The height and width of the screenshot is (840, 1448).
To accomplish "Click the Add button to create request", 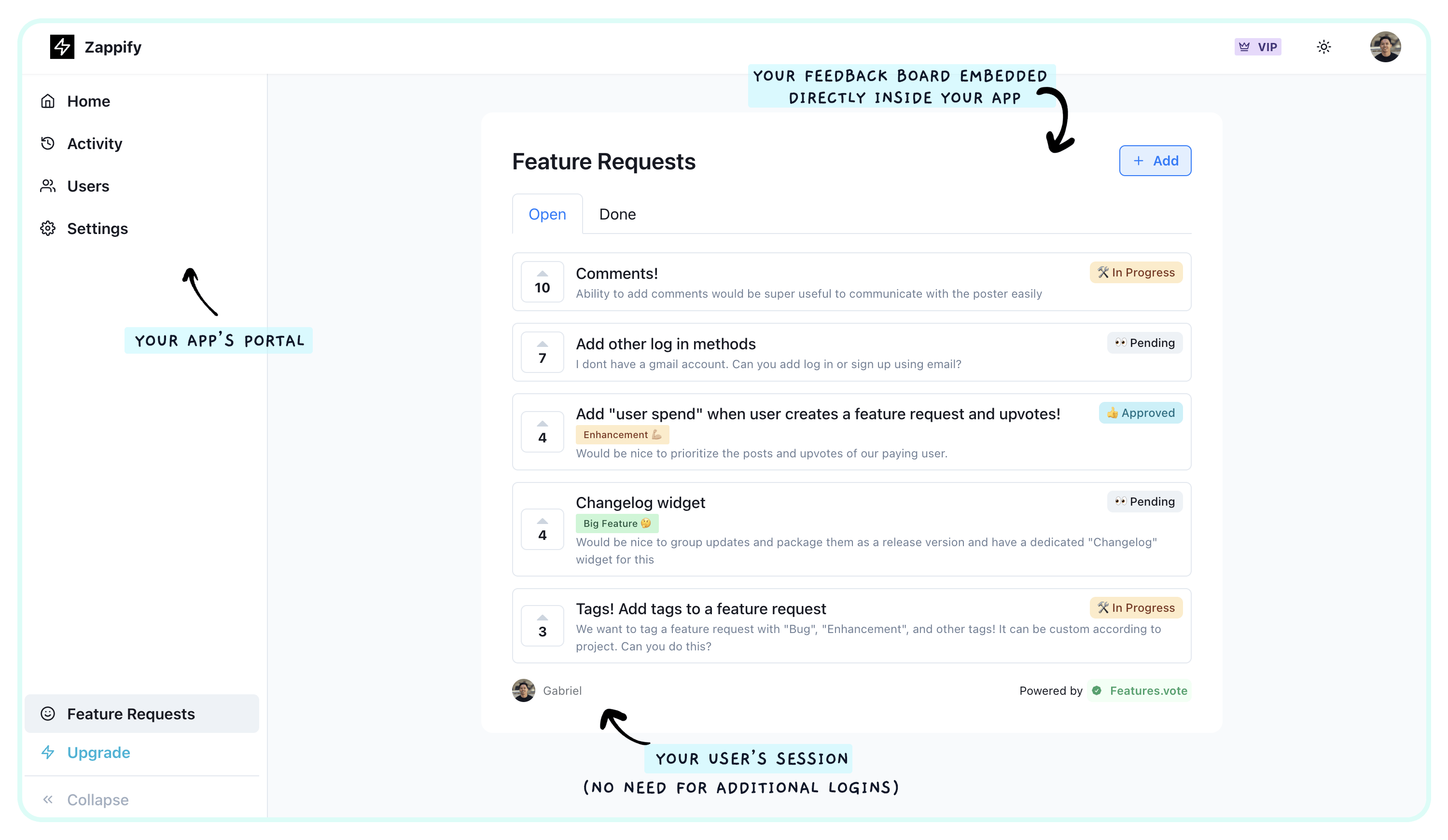I will [1155, 160].
